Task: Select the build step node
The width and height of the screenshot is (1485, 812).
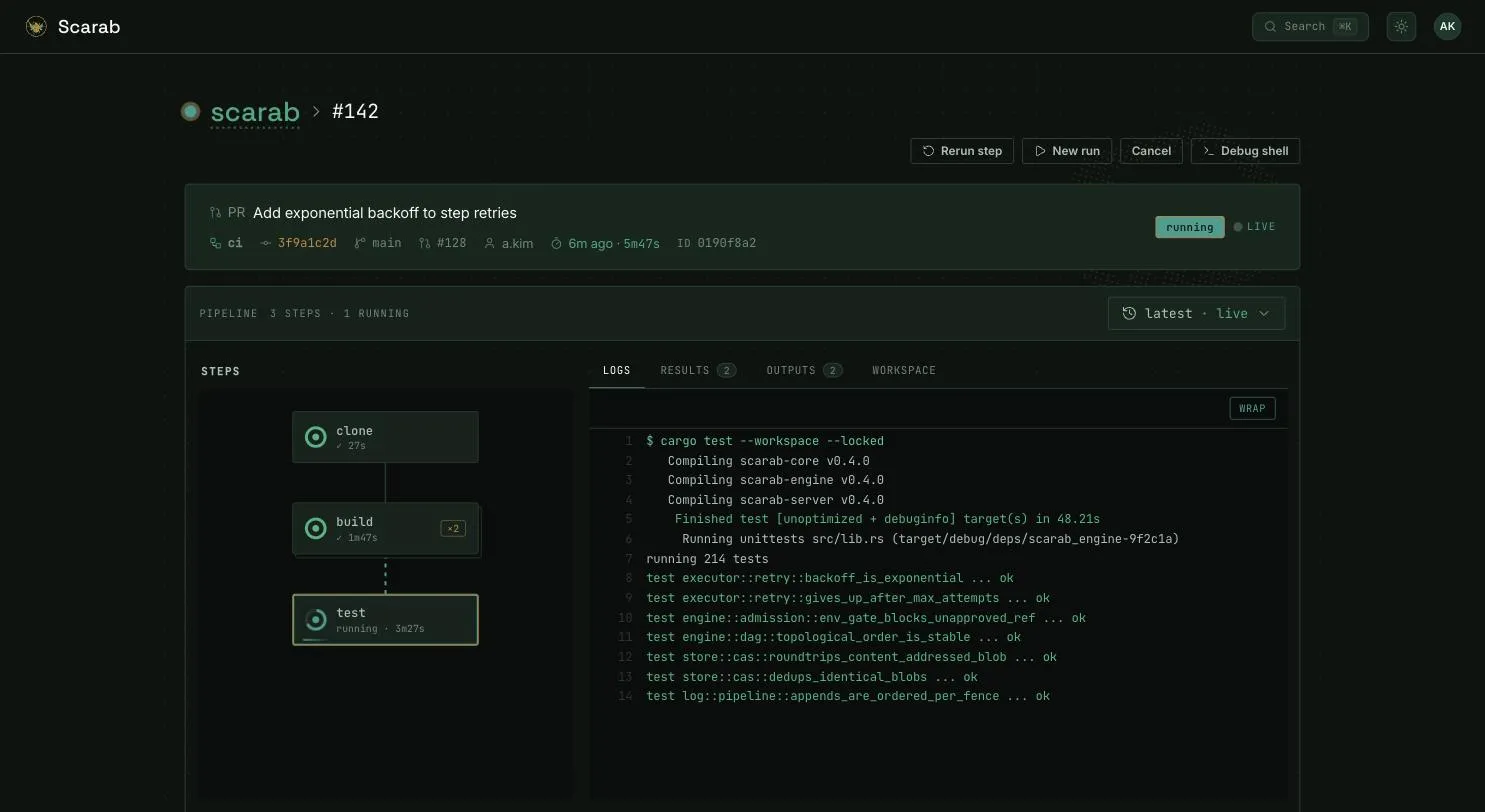Action: (x=385, y=528)
